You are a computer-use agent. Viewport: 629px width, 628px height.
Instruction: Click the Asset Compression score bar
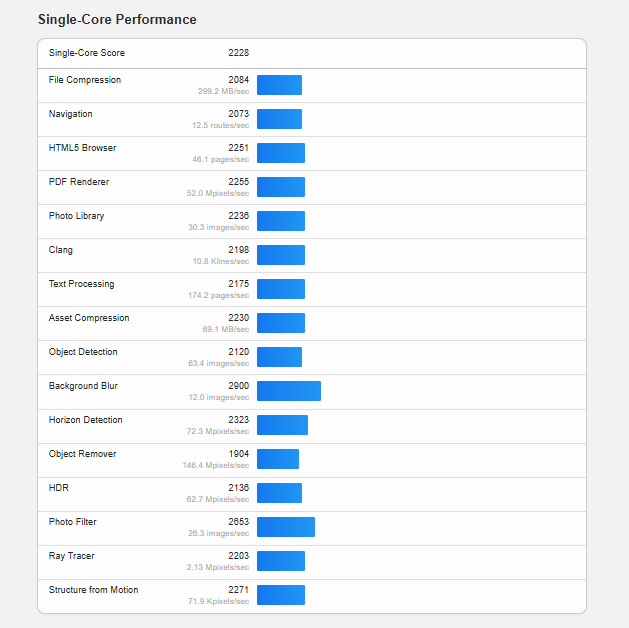281,323
